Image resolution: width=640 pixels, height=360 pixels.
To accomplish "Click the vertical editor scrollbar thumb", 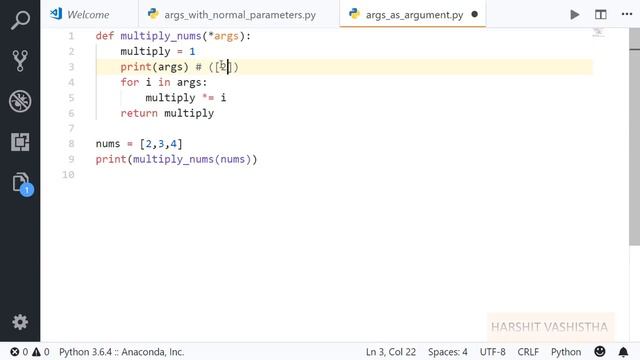I will pyautogui.click(x=634, y=137).
